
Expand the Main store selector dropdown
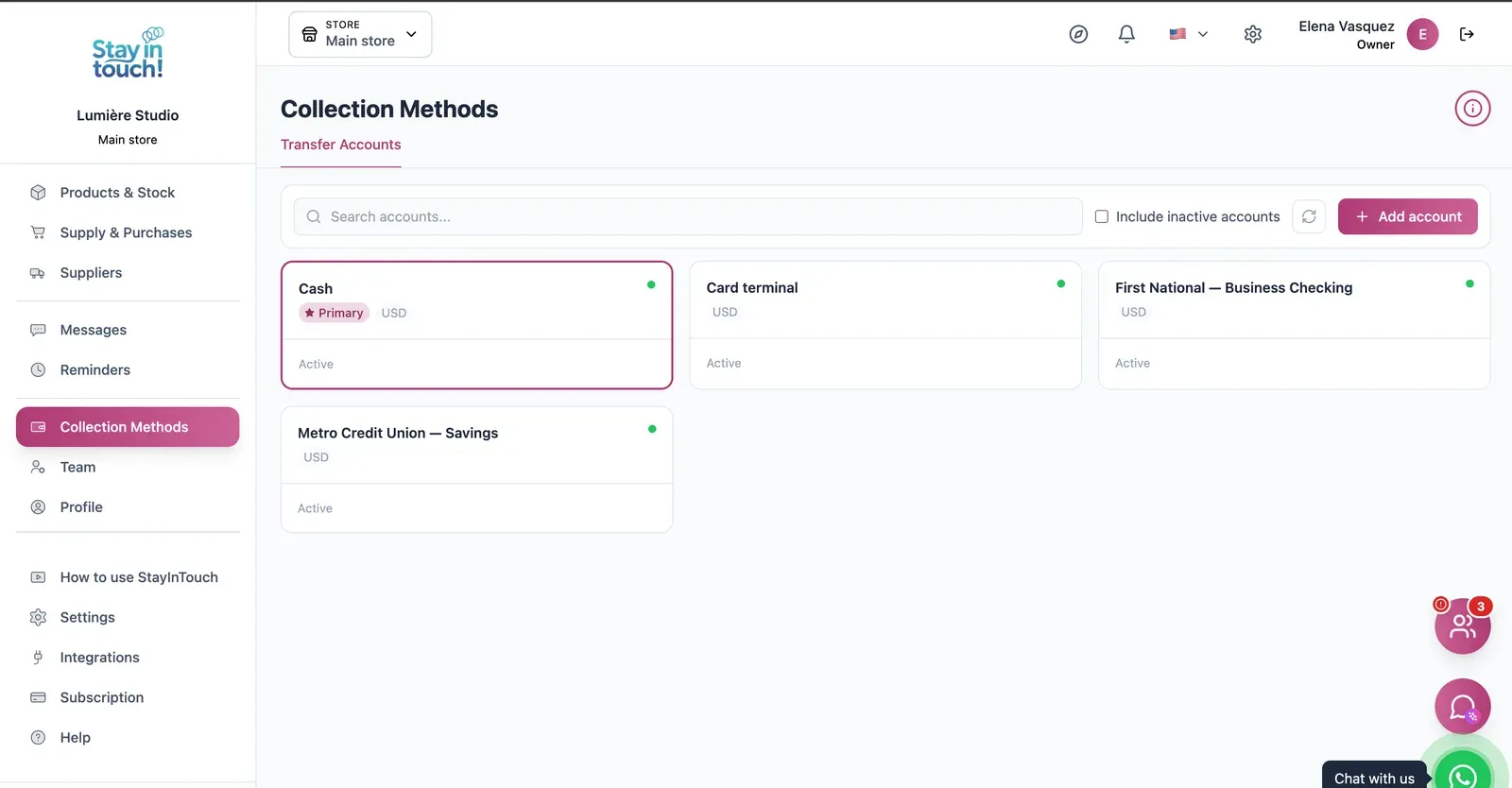(360, 34)
